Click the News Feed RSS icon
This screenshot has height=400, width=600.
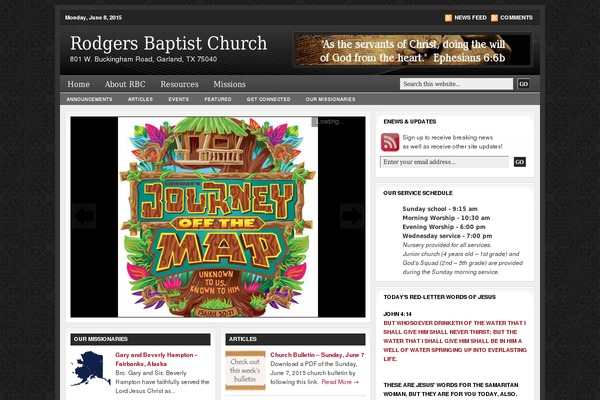point(448,18)
